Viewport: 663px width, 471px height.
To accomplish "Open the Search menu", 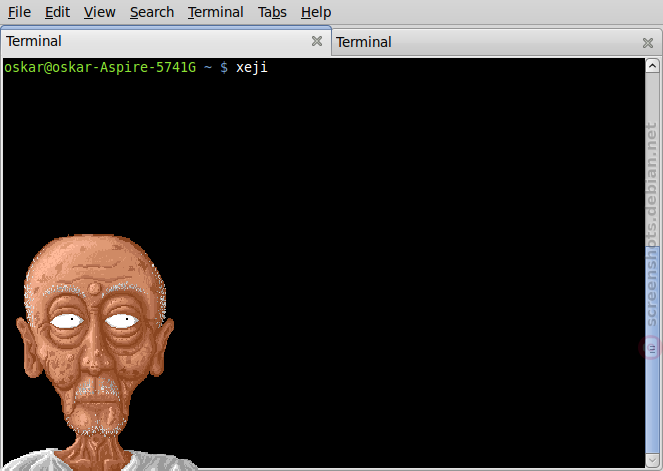I will click(152, 12).
